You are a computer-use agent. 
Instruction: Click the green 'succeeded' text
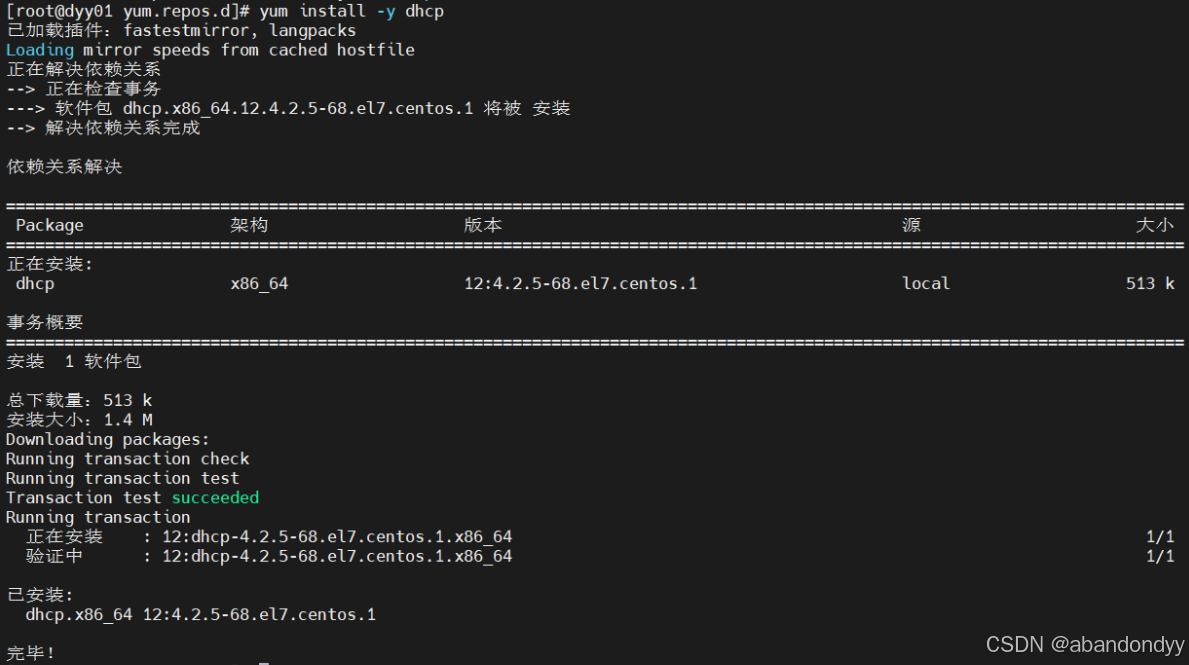(215, 497)
